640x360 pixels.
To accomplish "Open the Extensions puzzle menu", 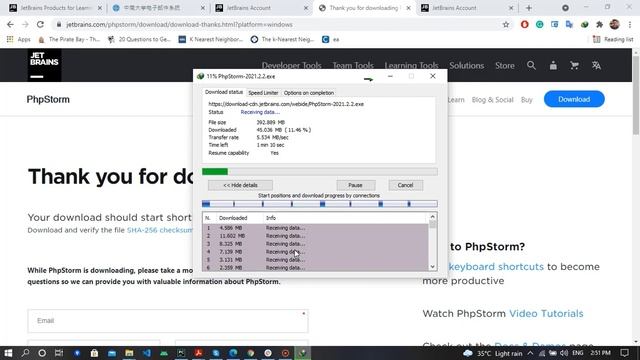I will point(599,24).
